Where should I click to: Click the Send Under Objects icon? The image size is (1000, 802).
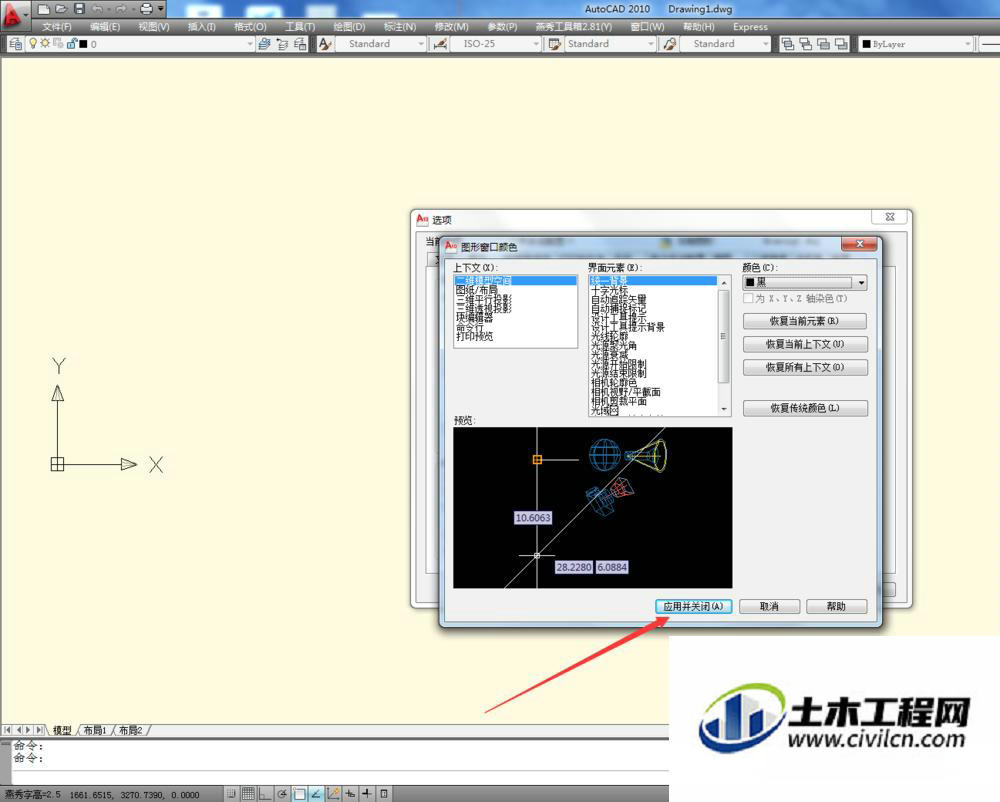point(841,44)
